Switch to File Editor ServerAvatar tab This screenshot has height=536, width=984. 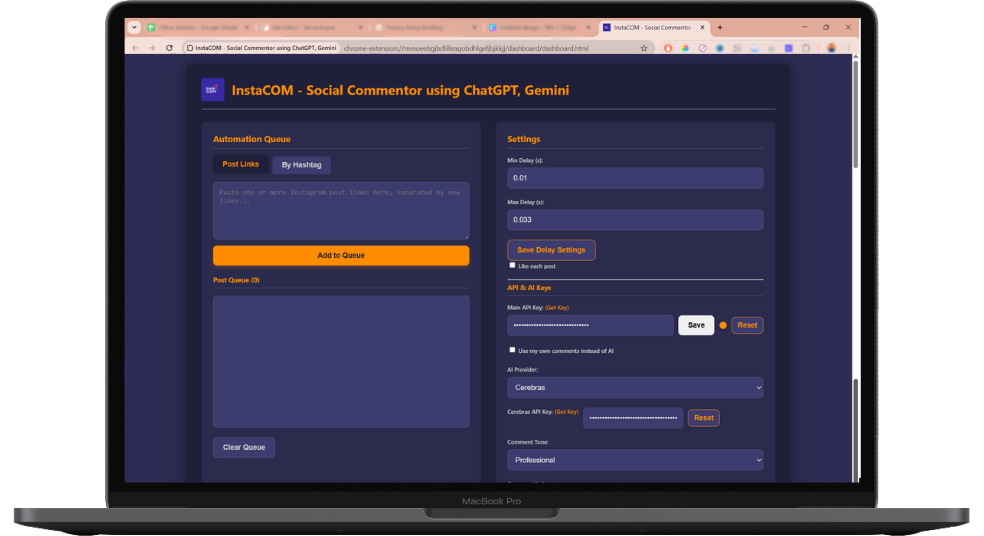[312, 28]
